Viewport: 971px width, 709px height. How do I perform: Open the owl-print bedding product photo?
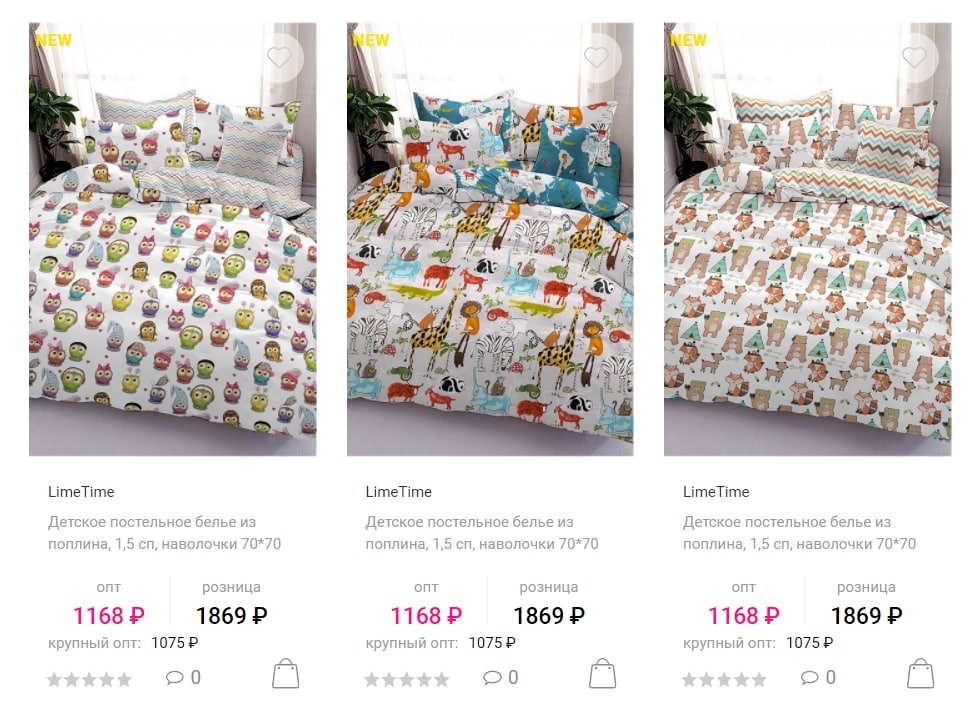[173, 240]
